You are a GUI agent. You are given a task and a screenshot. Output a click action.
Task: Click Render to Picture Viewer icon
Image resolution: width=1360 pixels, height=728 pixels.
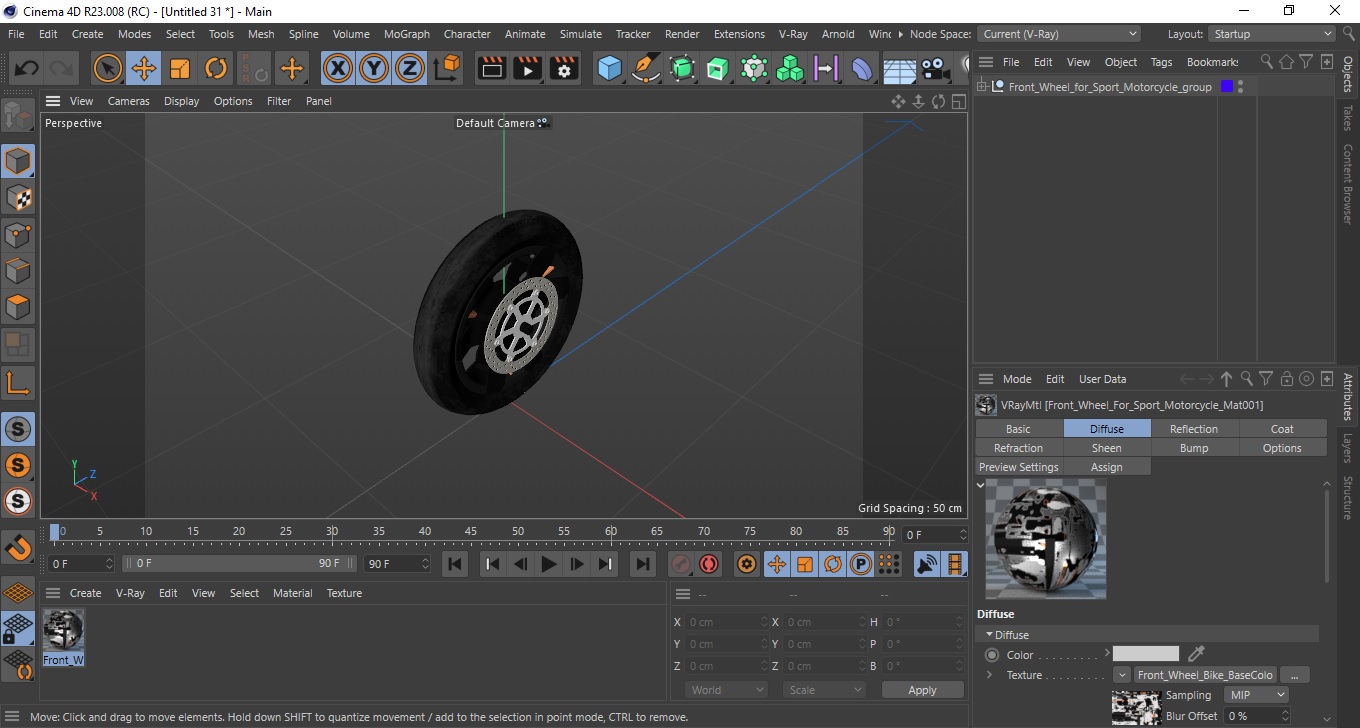[527, 69]
